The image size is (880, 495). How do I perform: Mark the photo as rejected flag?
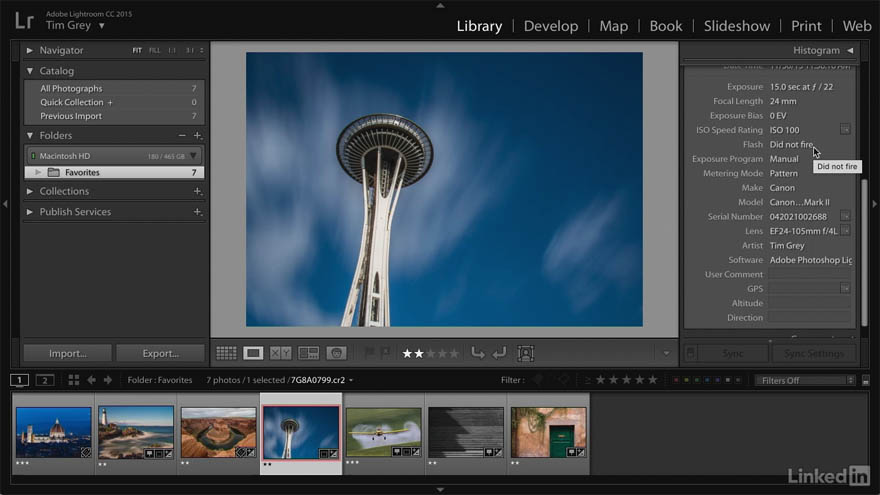[x=386, y=353]
